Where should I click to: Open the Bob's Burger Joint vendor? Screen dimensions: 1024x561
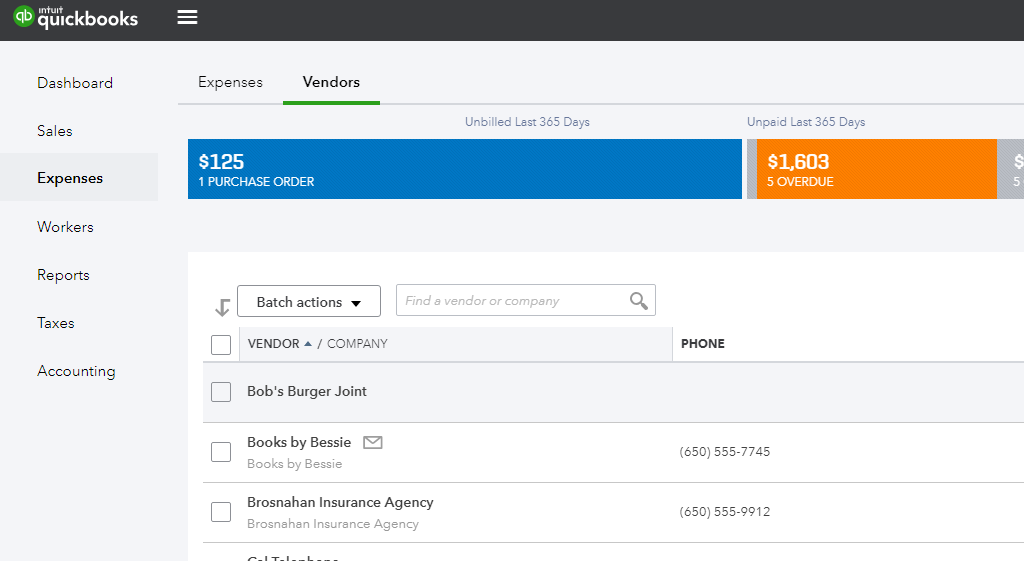307,391
